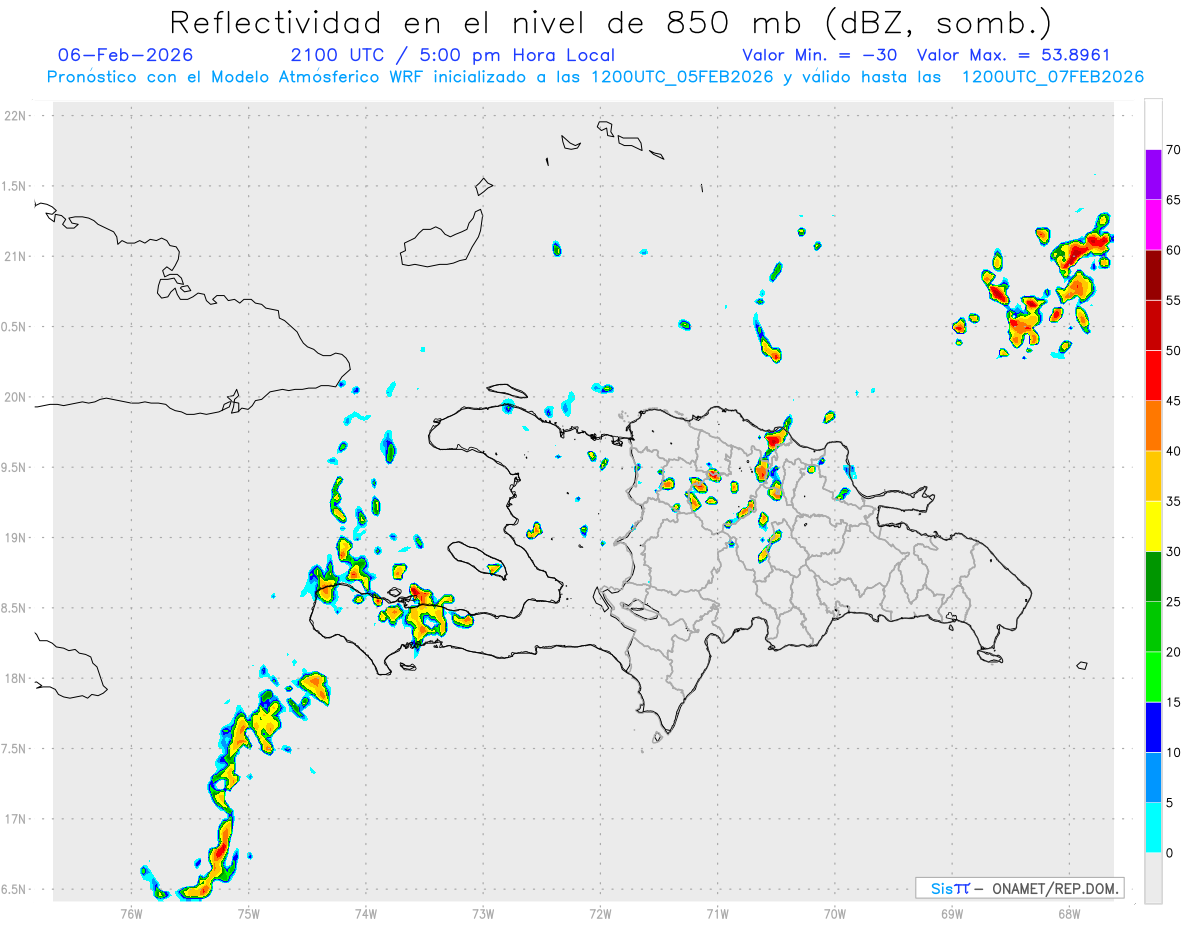Click the "19N" latitude label
Viewport: 1200px width, 927px height.
tap(15, 538)
